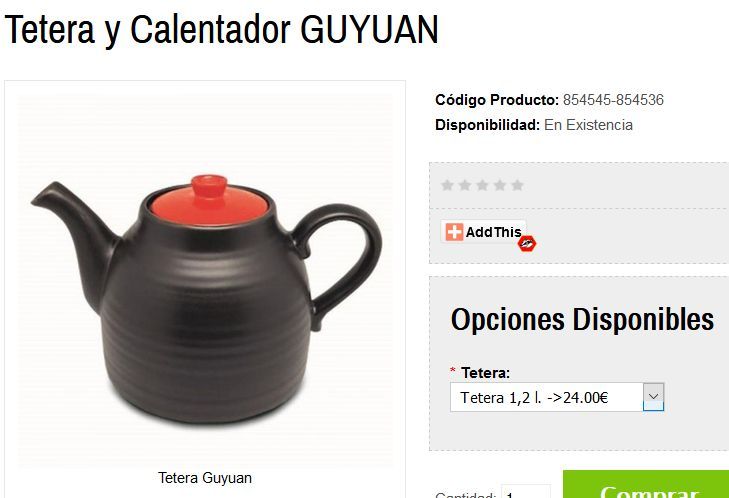Click the fifth rating star

click(x=517, y=186)
